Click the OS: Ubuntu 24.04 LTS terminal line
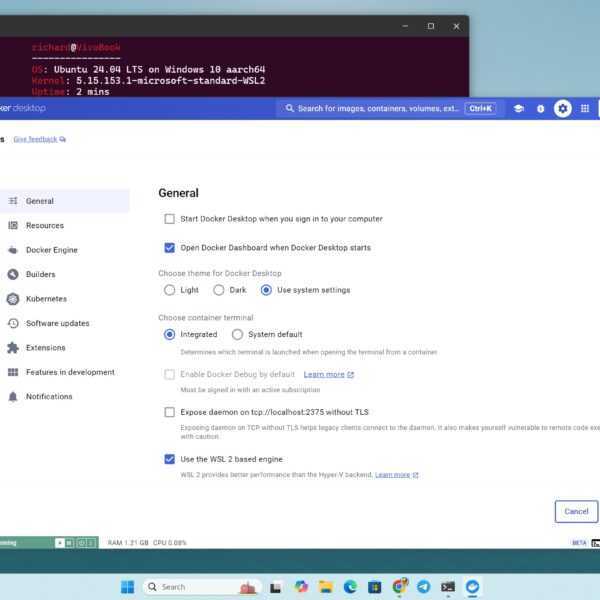Screen dimensions: 600x600 pos(148,70)
